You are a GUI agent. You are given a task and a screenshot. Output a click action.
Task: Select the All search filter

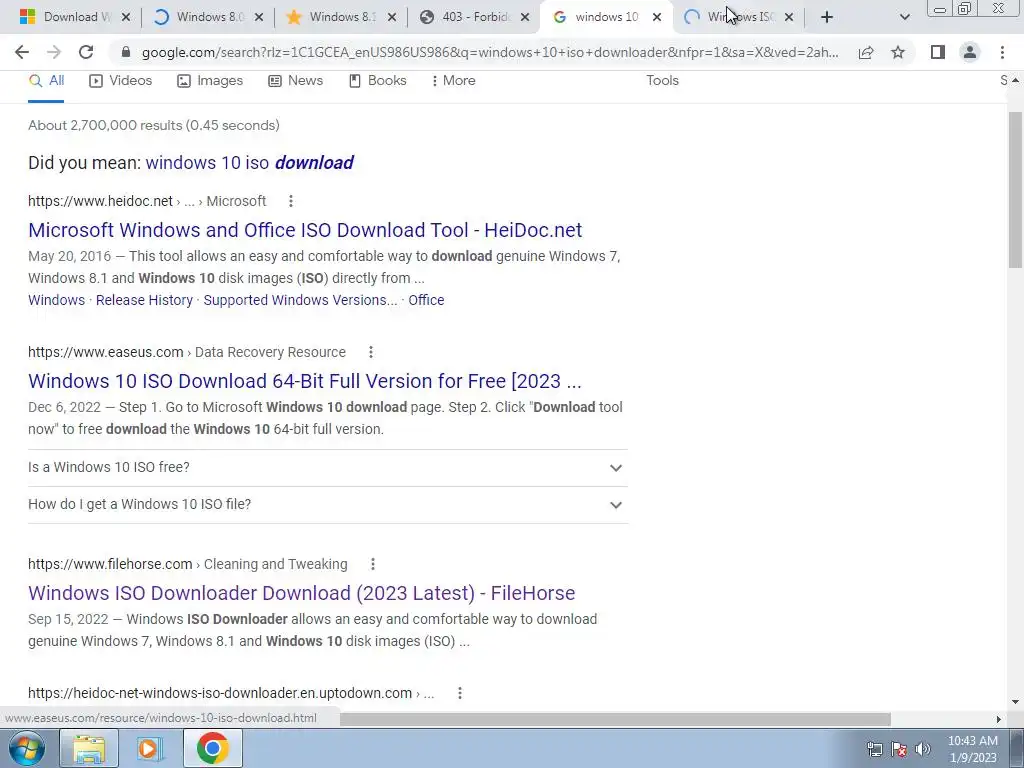click(46, 80)
